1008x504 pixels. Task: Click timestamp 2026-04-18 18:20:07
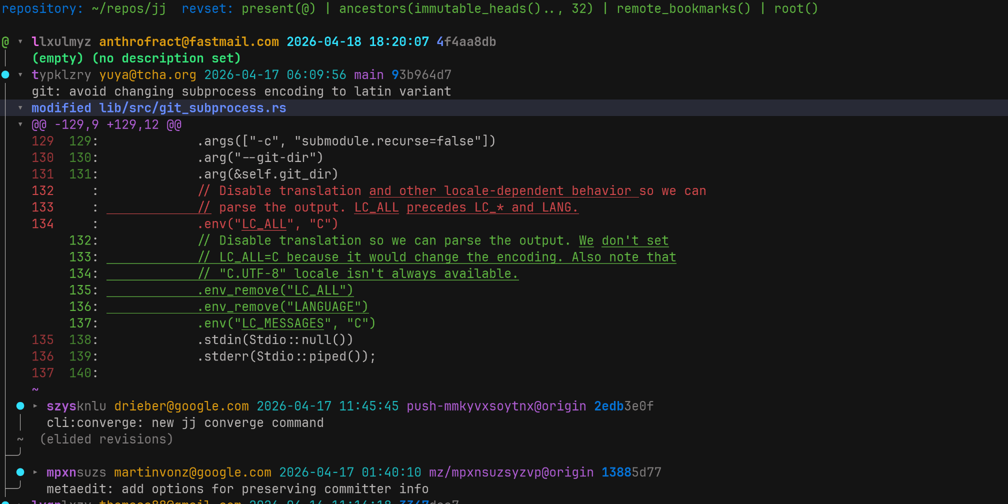358,42
